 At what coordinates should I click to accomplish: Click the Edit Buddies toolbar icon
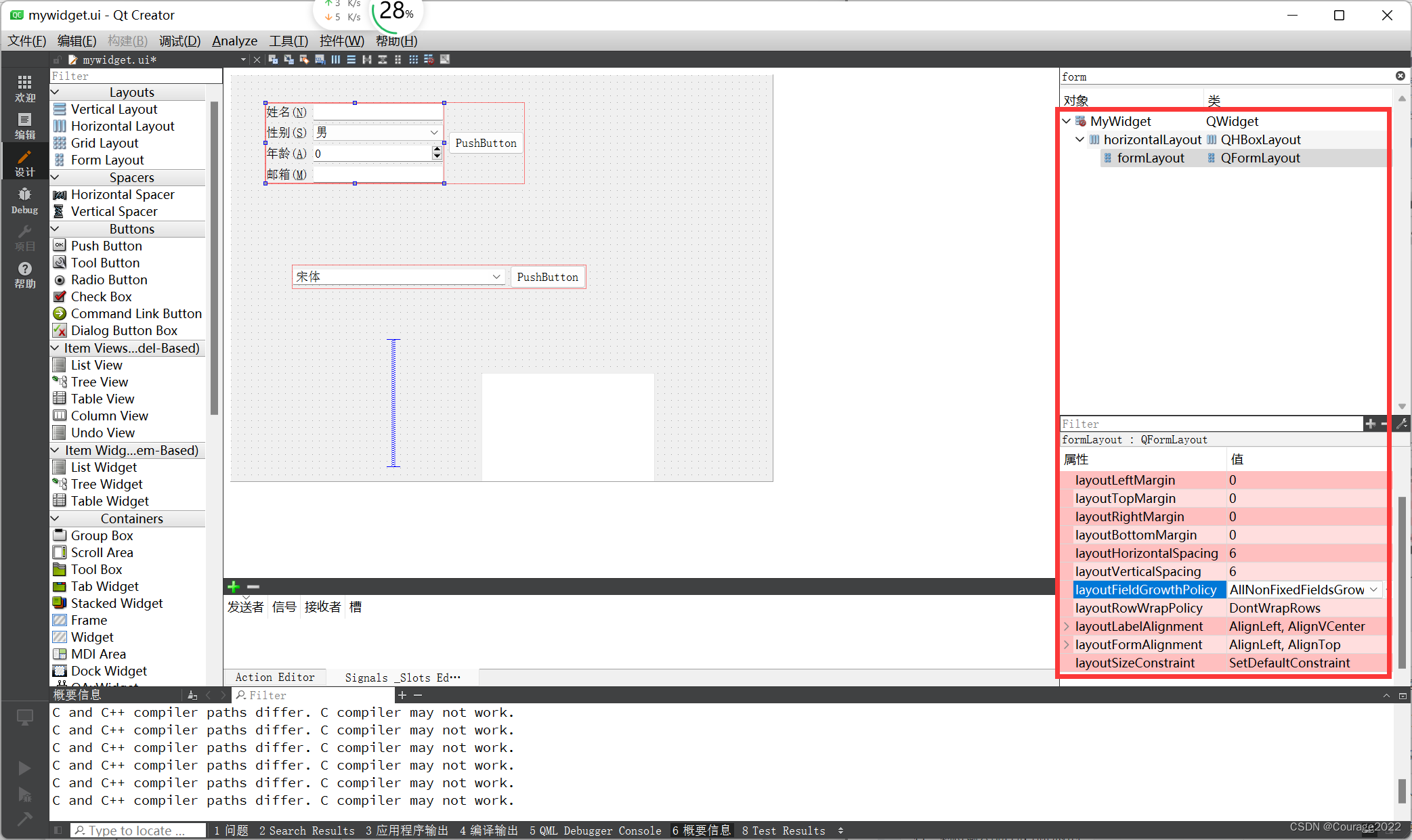(x=304, y=60)
